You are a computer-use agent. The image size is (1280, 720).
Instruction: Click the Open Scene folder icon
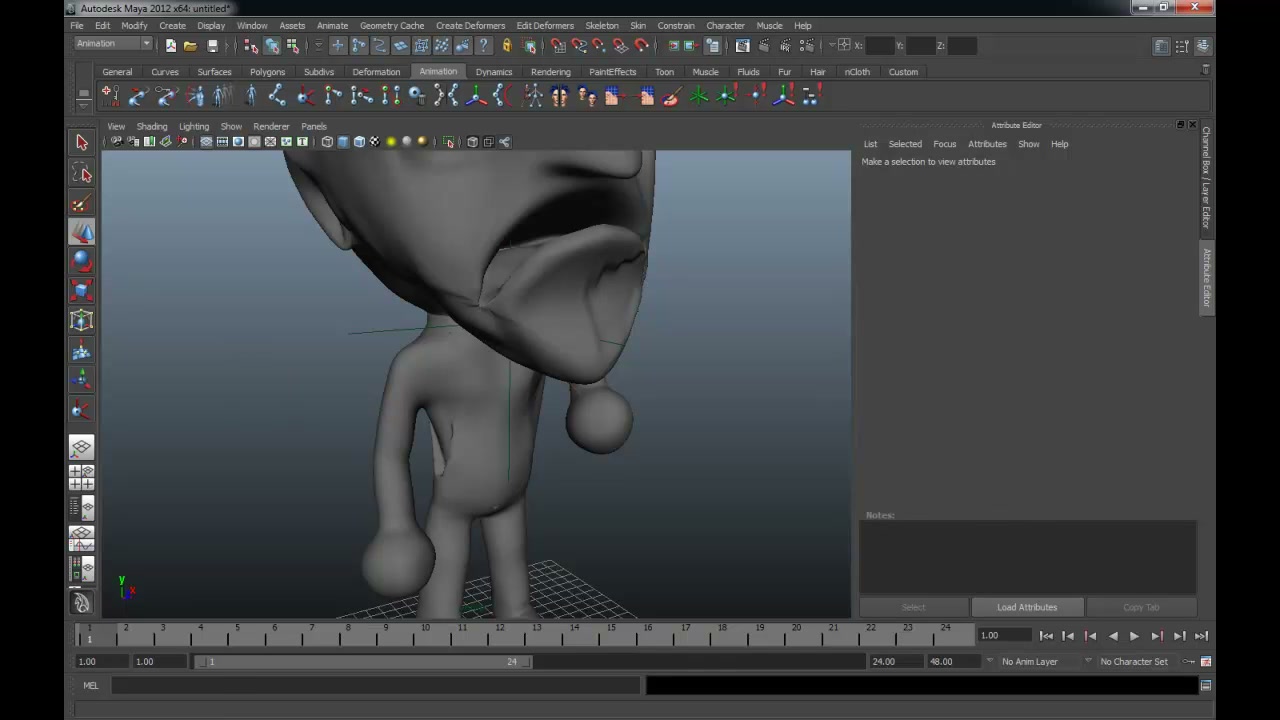(190, 45)
